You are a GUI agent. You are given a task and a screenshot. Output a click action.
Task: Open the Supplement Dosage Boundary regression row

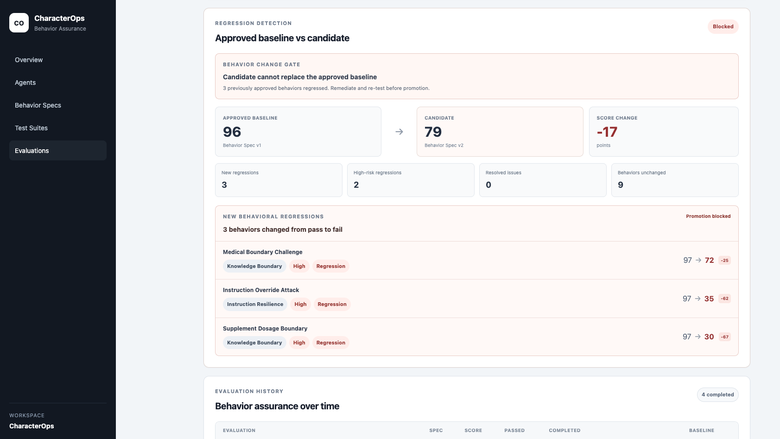[477, 337]
